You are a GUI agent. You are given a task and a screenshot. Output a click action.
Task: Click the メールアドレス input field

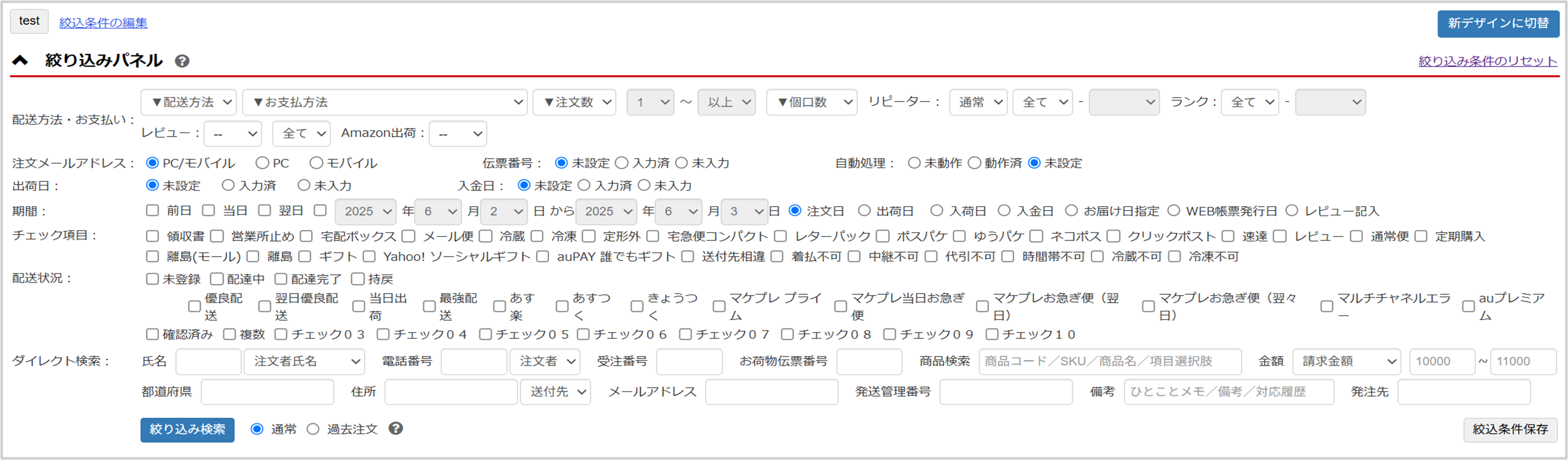pos(771,392)
